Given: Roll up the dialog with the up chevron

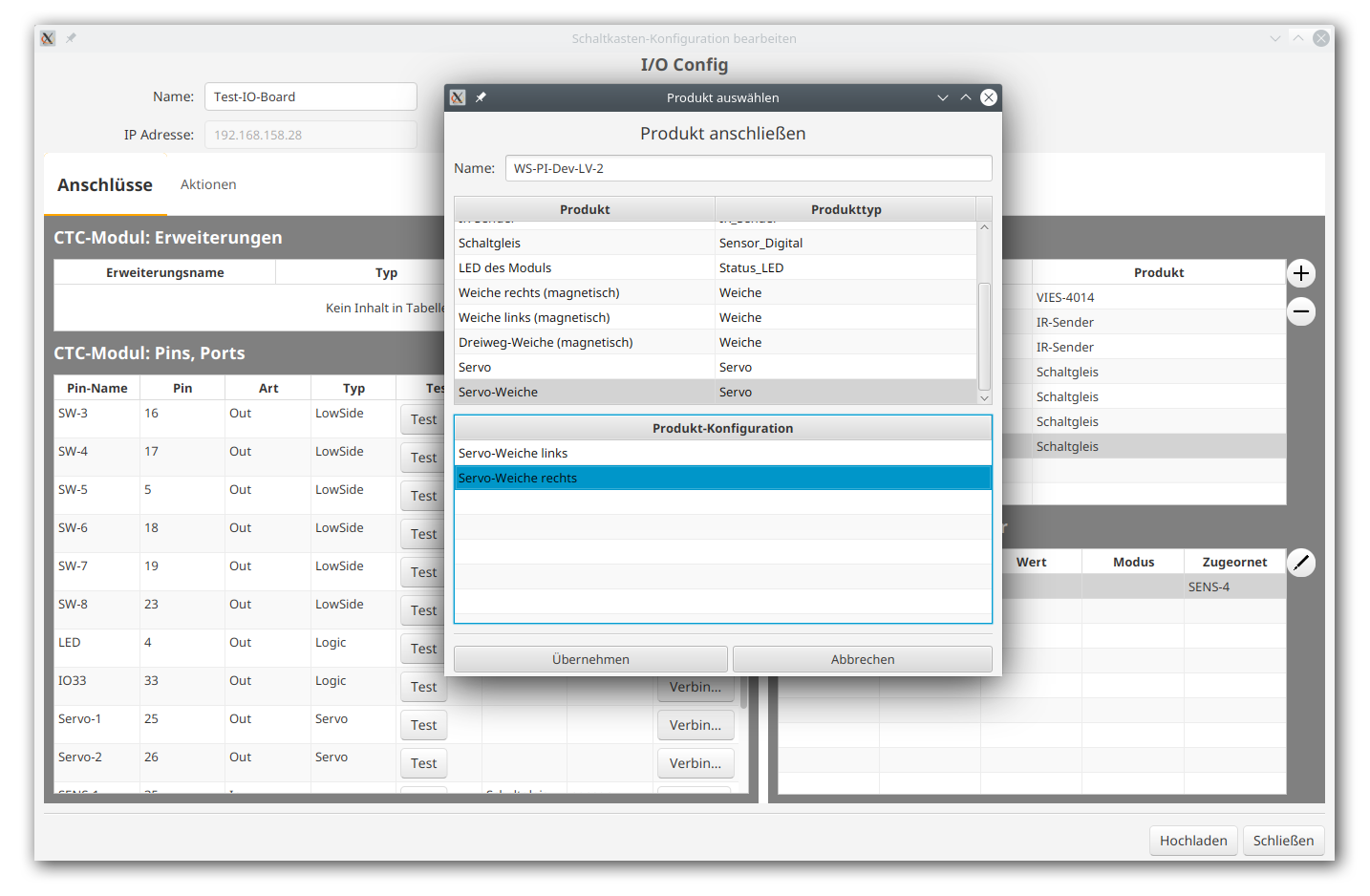Looking at the screenshot, I should point(966,97).
